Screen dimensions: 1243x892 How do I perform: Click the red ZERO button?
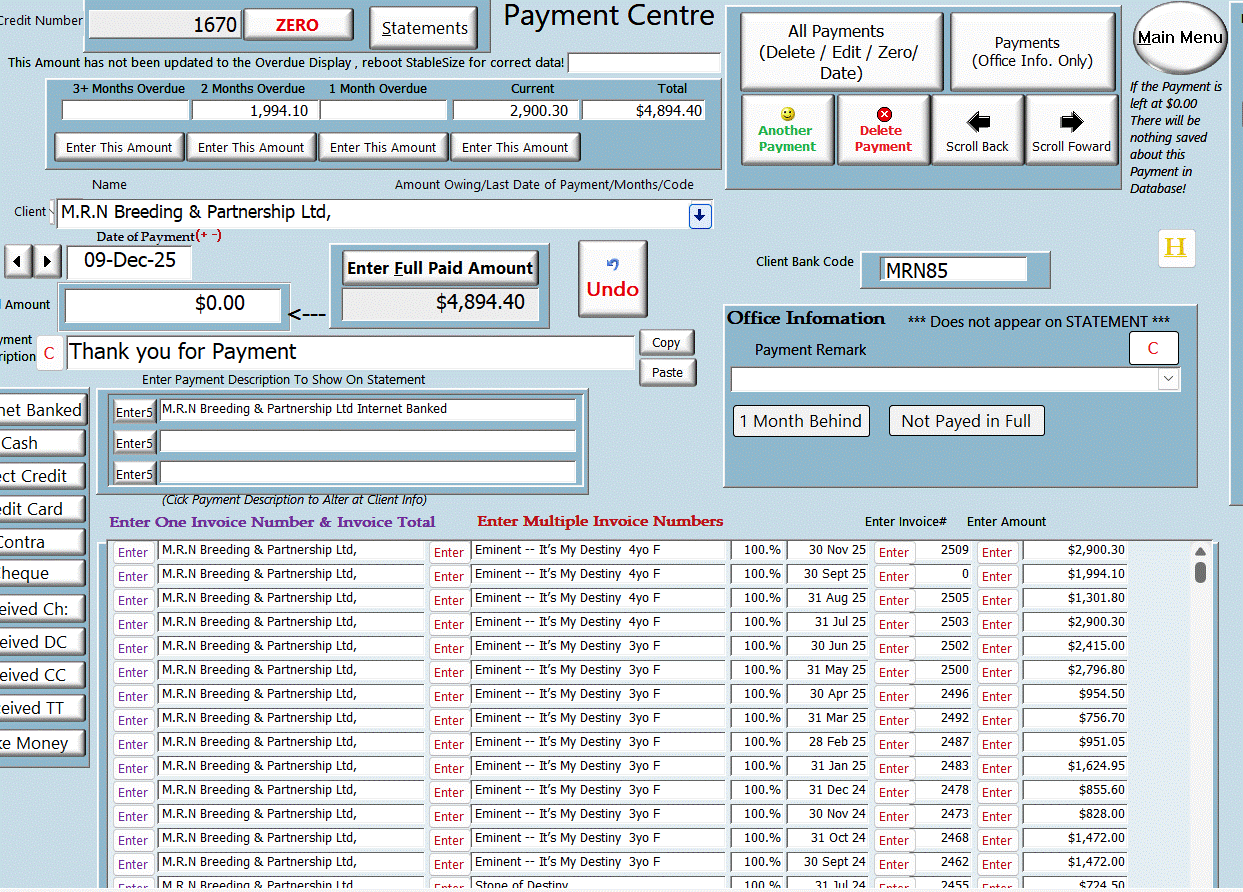(x=298, y=25)
